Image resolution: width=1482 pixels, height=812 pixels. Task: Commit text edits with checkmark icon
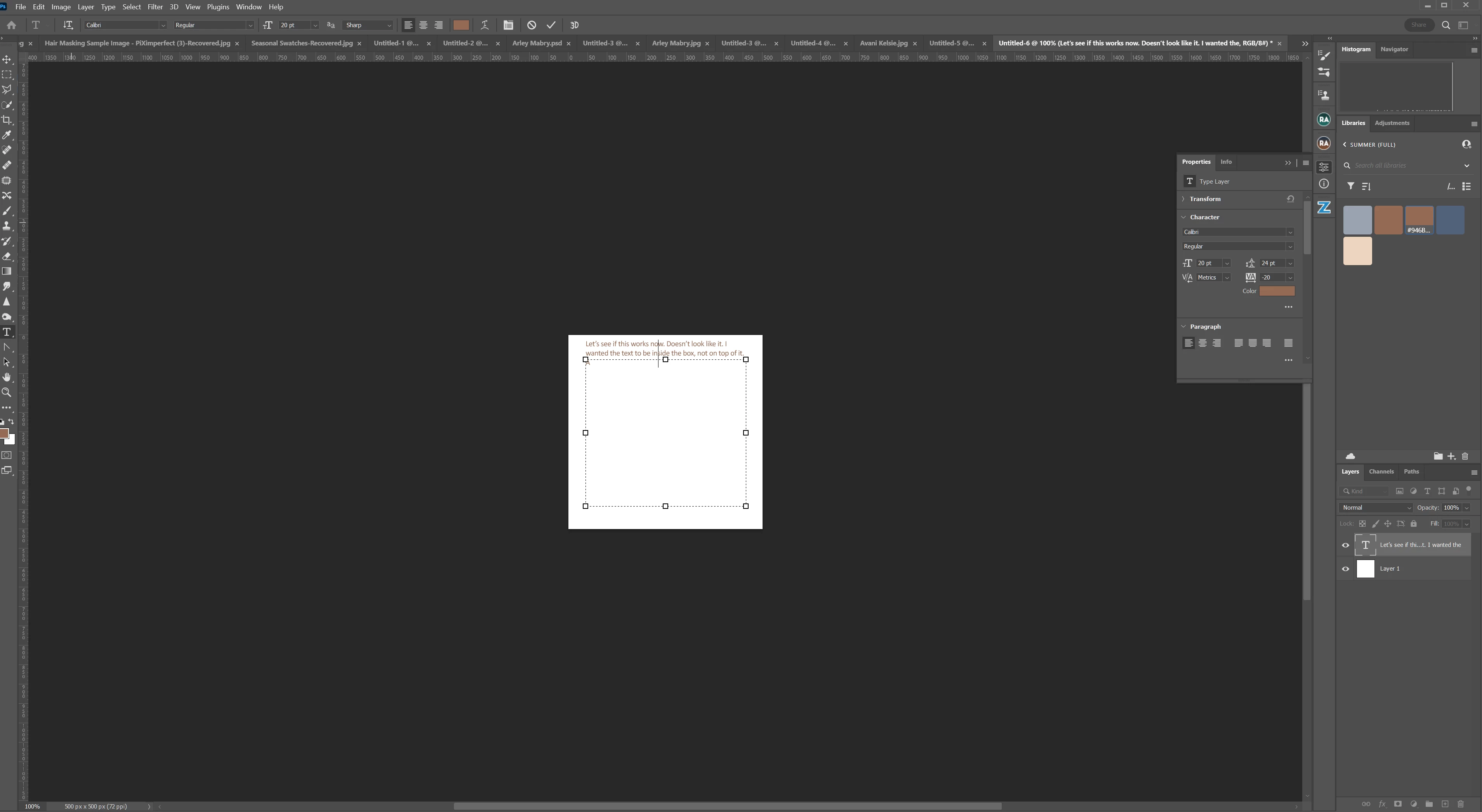point(551,25)
